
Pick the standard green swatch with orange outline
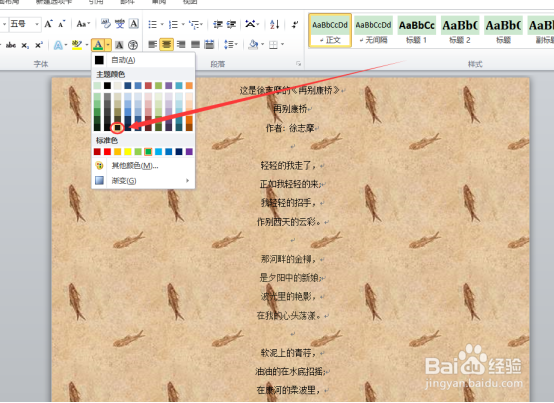pos(148,152)
